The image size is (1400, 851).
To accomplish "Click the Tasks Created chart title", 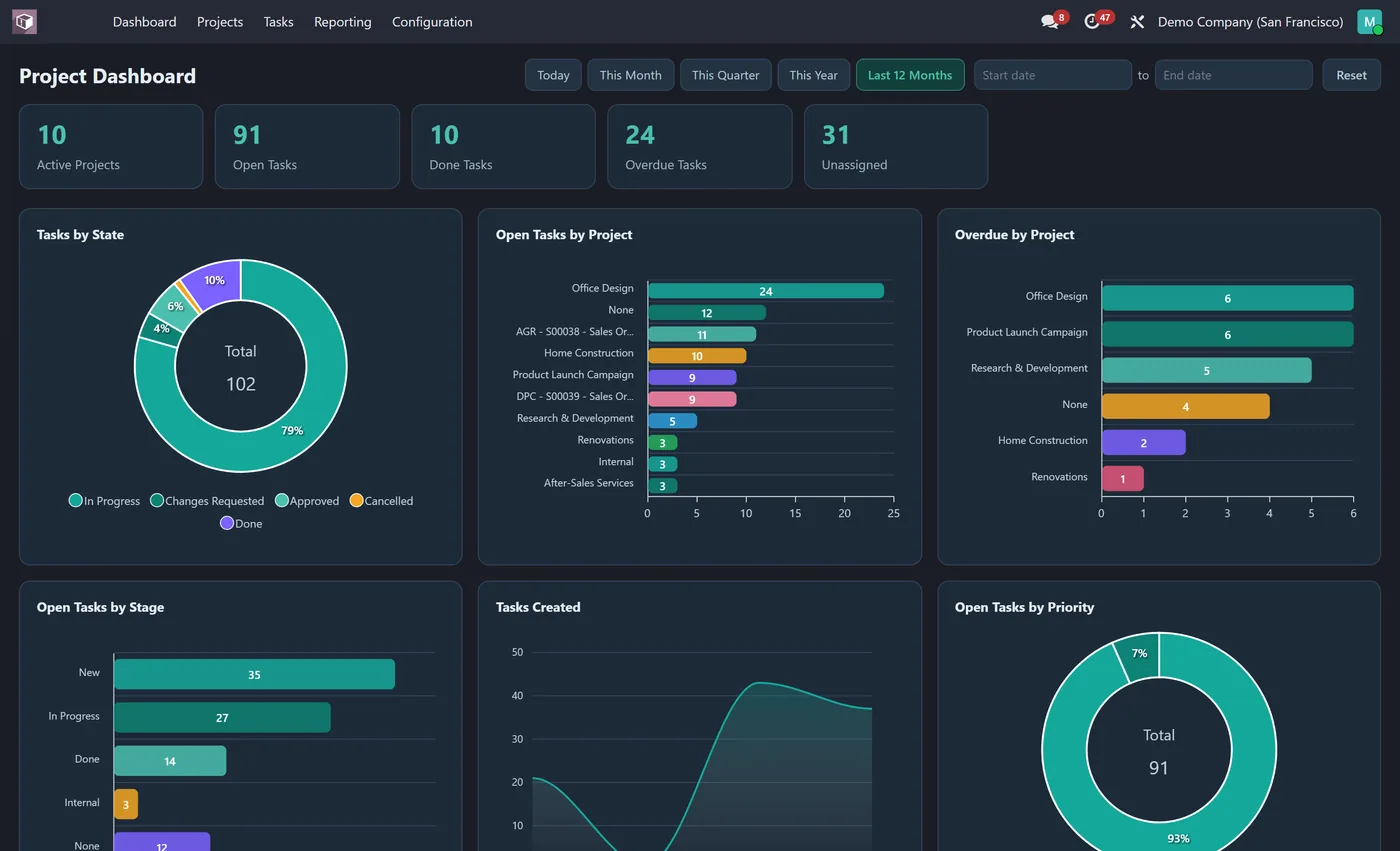I will [x=538, y=607].
